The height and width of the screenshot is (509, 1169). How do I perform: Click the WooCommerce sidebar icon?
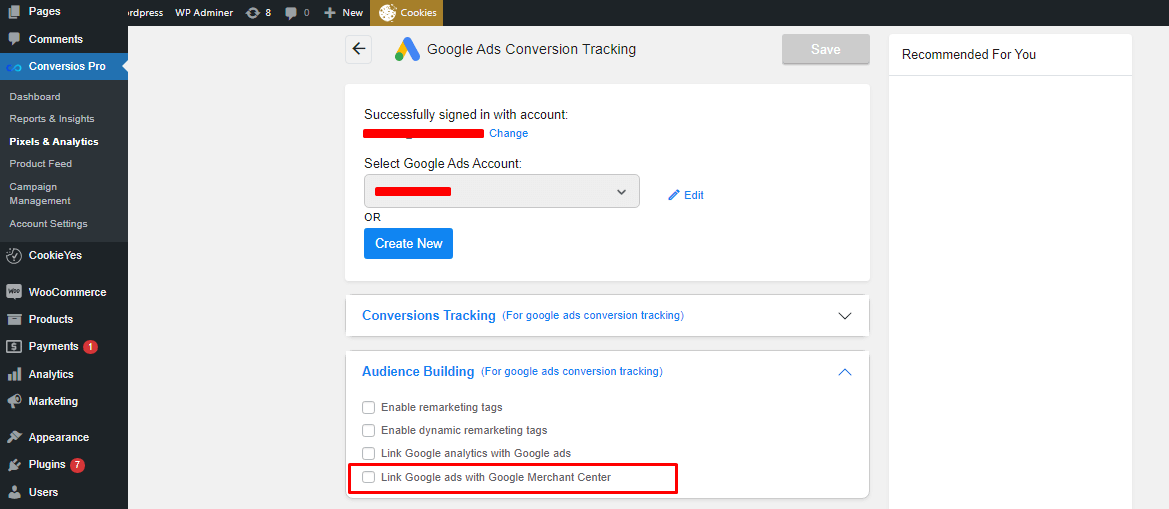(13, 292)
